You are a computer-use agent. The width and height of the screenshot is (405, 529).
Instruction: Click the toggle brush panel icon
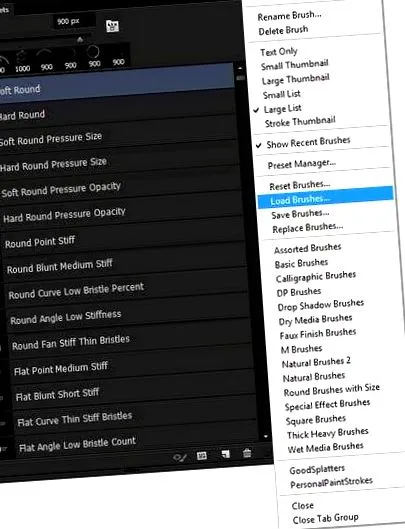tap(112, 26)
